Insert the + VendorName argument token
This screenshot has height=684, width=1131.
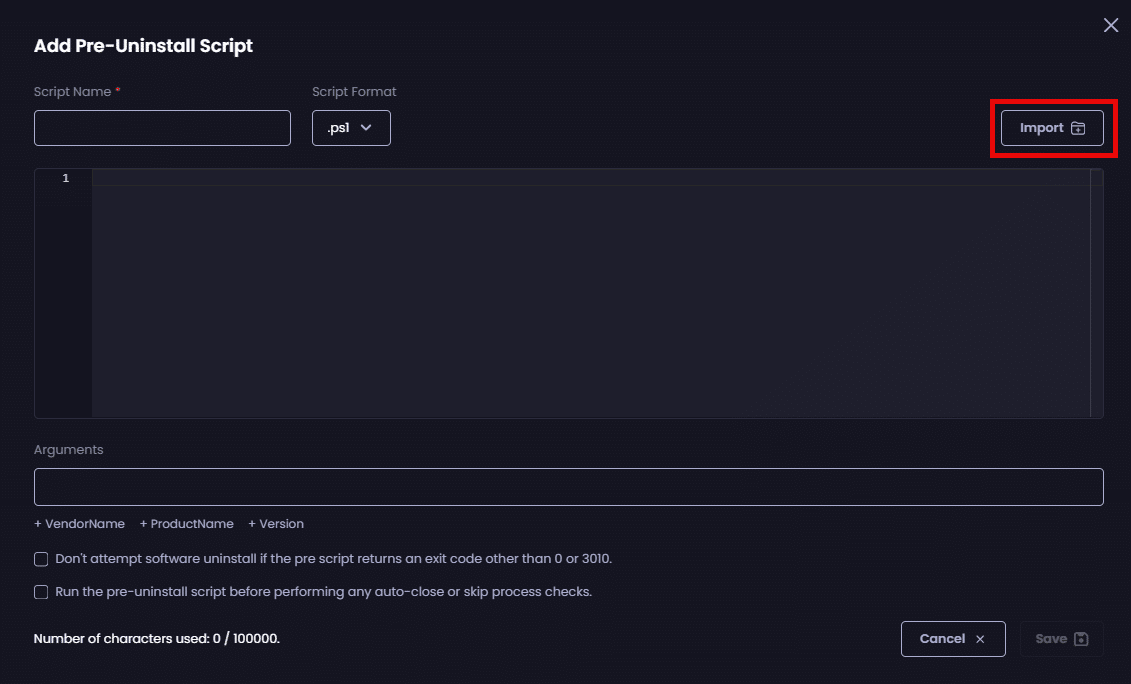tap(79, 524)
